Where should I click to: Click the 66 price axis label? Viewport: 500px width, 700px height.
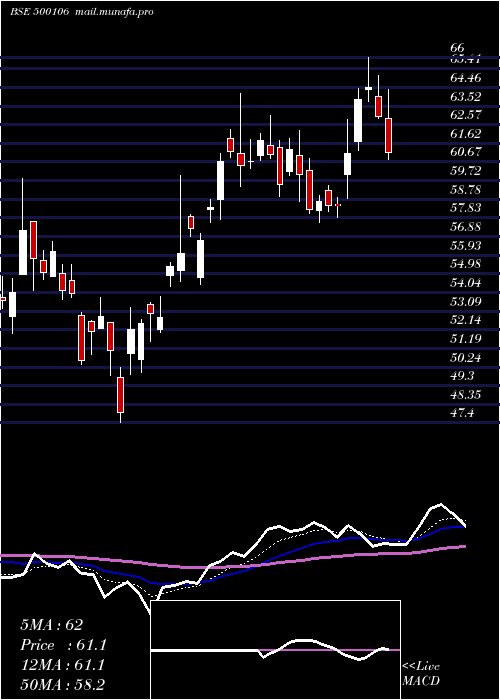coord(458,47)
